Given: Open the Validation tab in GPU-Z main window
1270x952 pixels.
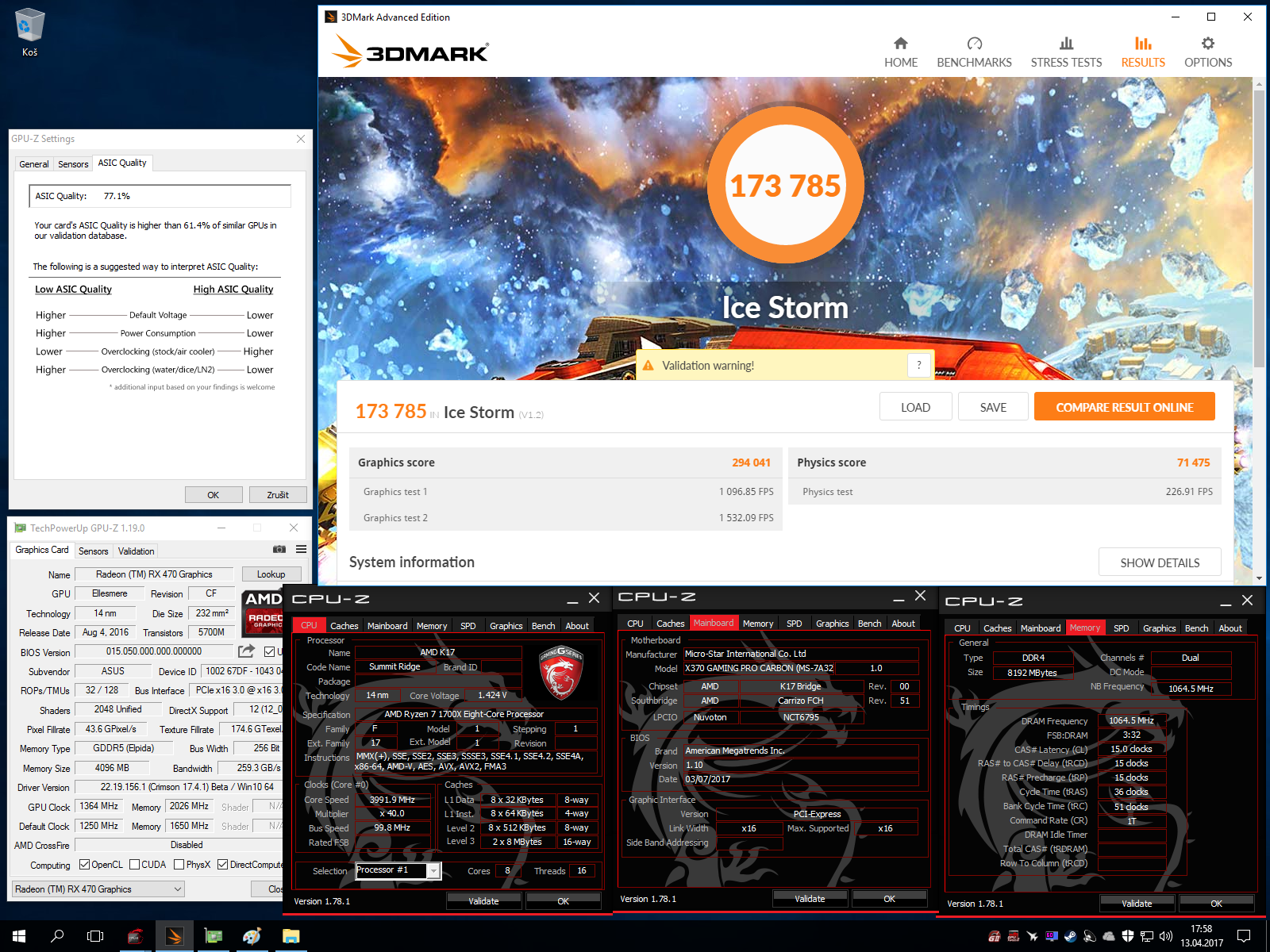Looking at the screenshot, I should tap(136, 551).
